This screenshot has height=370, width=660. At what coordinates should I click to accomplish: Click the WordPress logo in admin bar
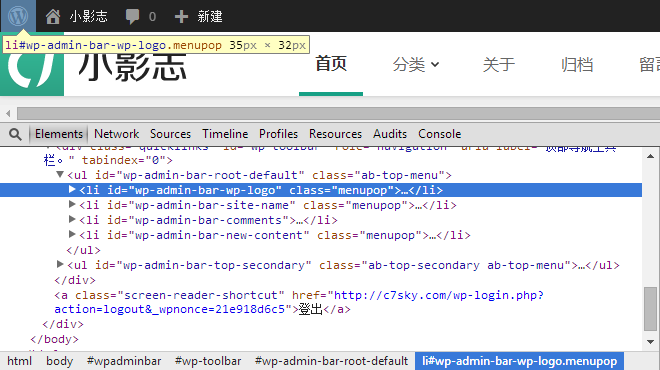tap(18, 16)
